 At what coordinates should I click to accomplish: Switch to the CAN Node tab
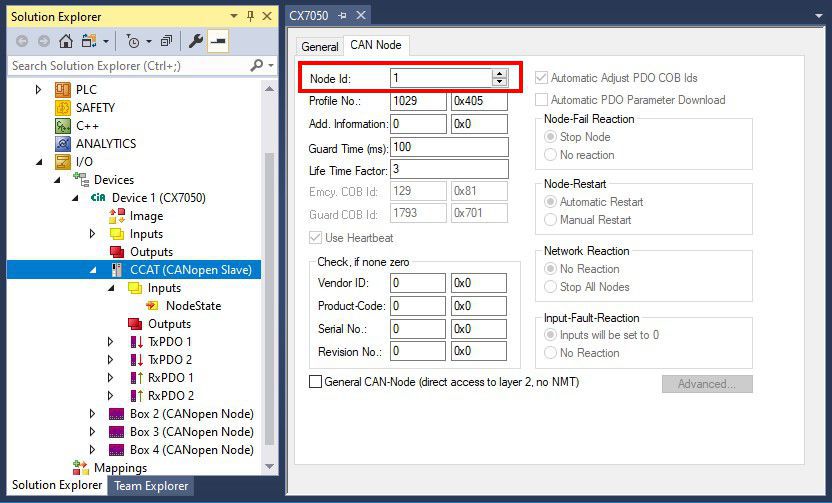coord(376,45)
